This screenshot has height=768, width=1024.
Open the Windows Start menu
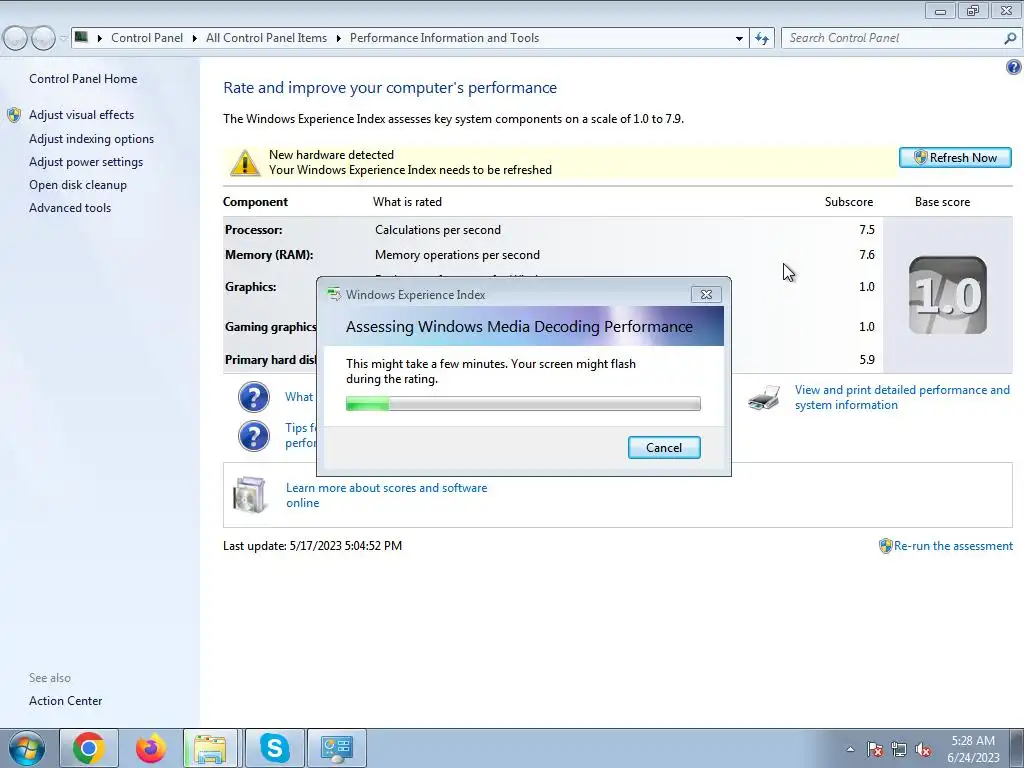[x=26, y=748]
